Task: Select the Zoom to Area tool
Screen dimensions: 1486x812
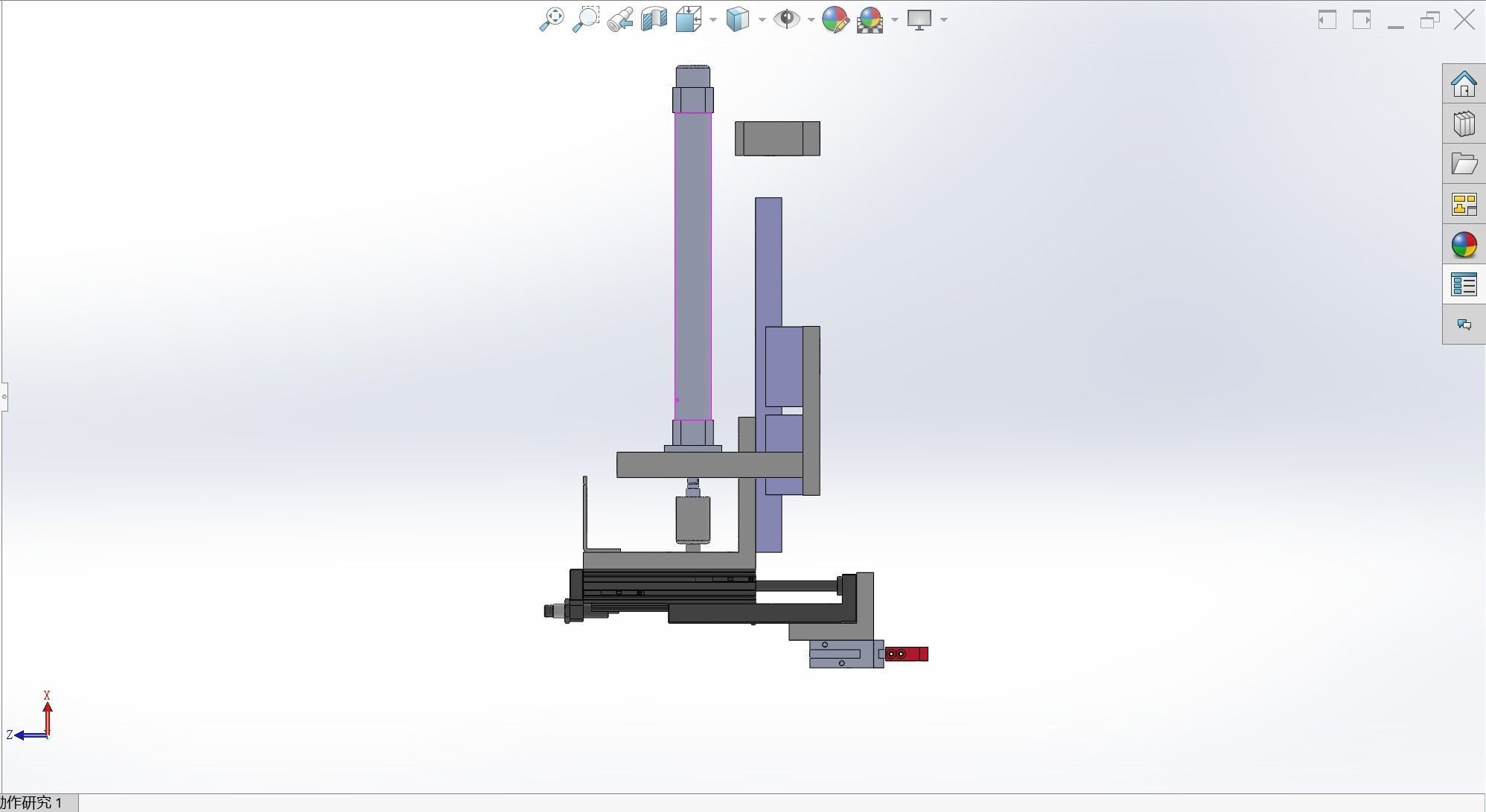Action: click(x=586, y=19)
